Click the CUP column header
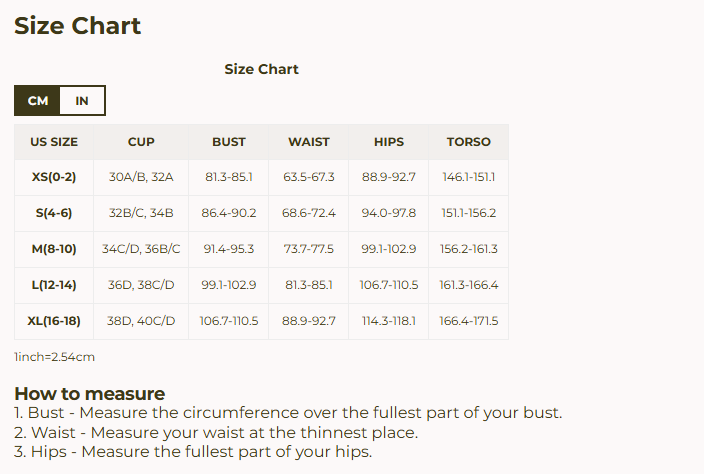Image resolution: width=704 pixels, height=474 pixels. pos(141,142)
